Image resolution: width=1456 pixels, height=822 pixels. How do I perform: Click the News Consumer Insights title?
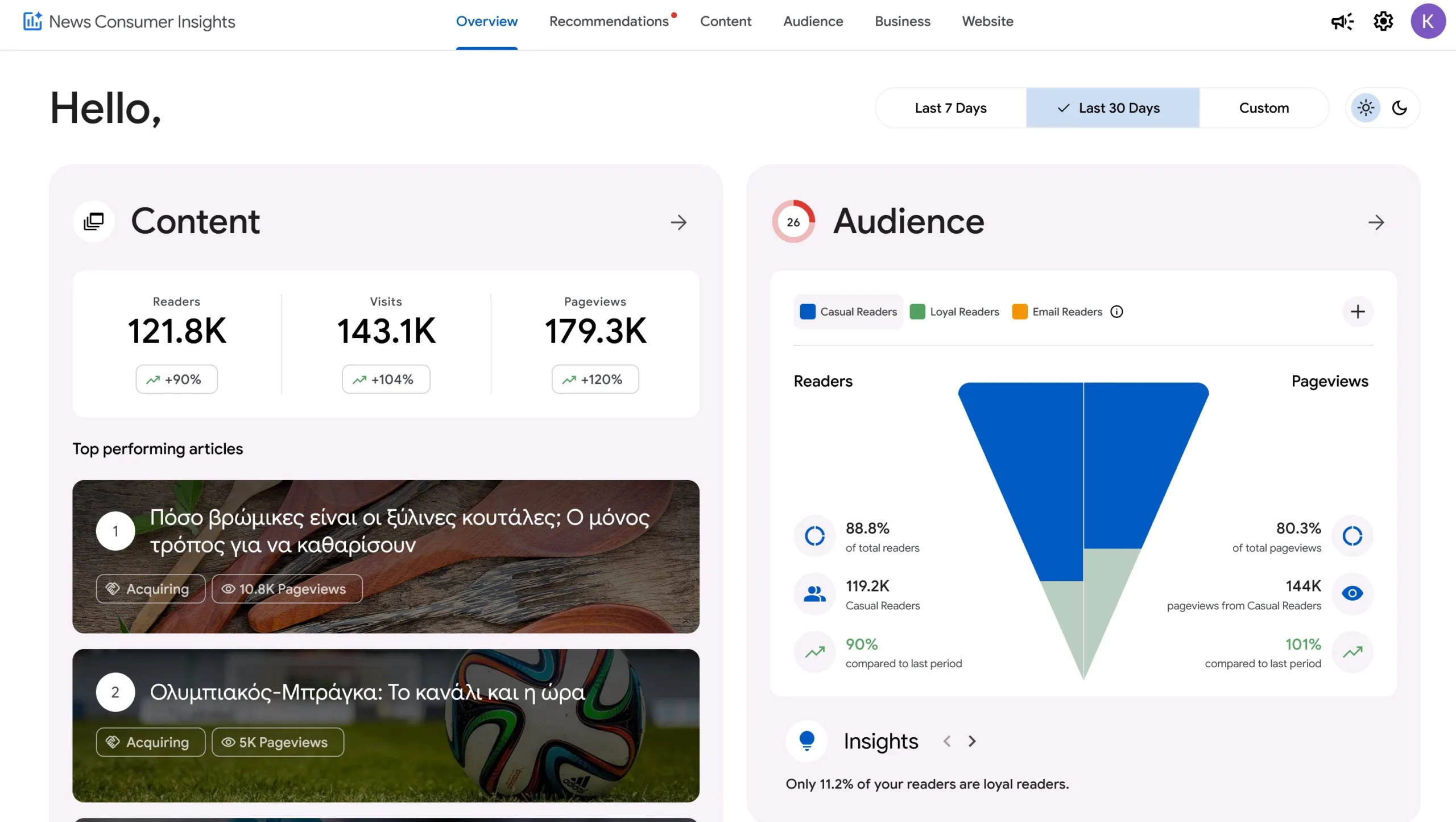142,22
